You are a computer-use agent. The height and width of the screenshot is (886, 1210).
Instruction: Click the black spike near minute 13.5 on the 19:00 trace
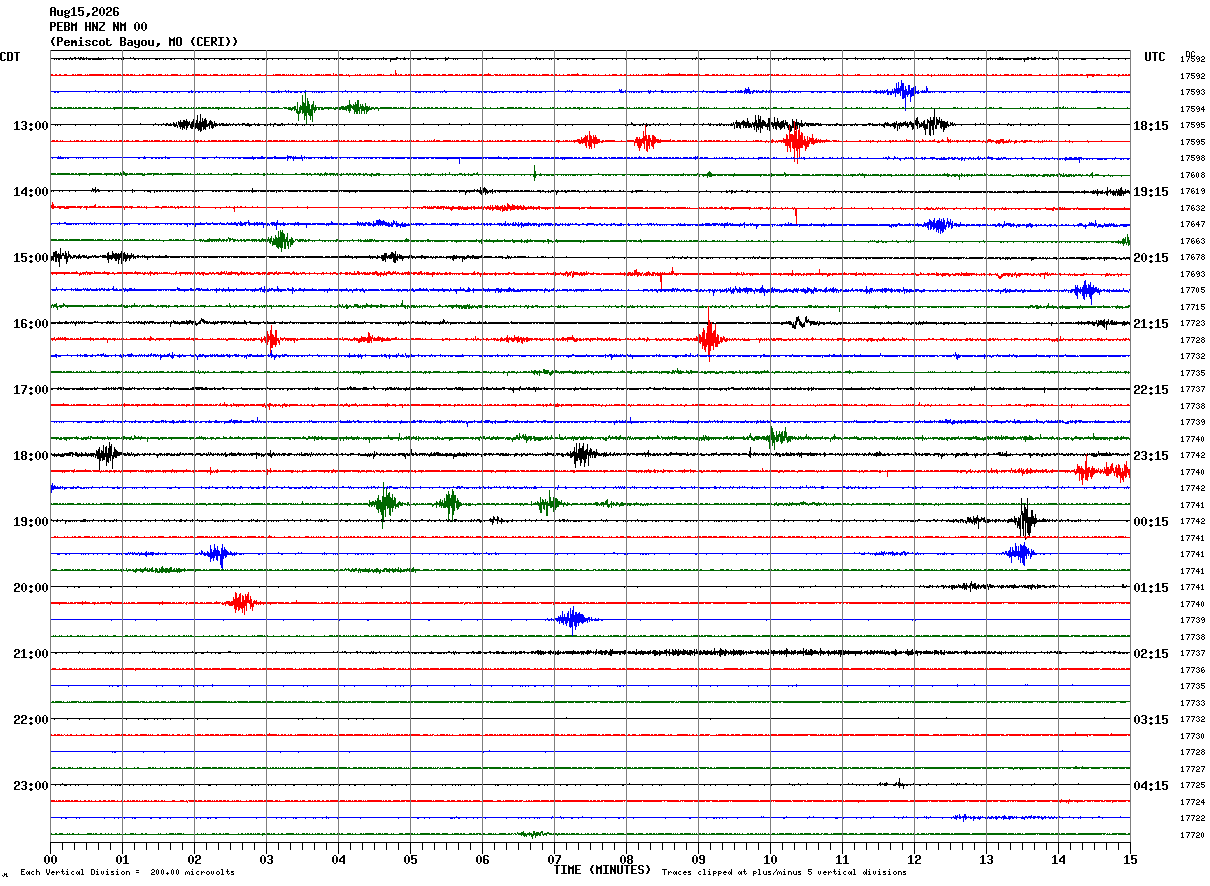[1026, 519]
